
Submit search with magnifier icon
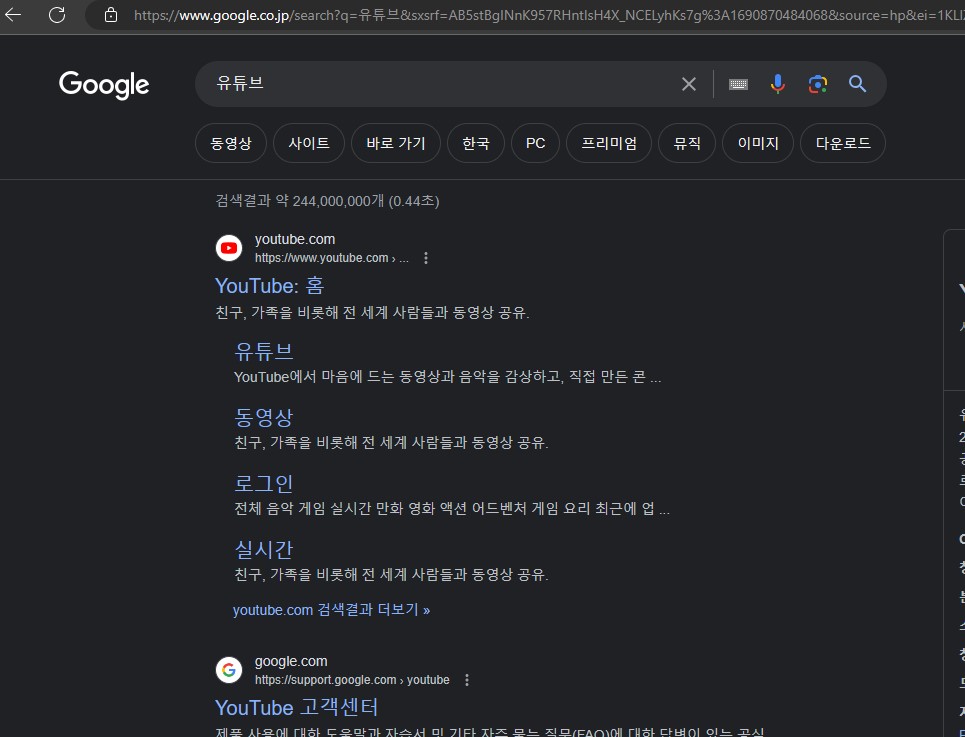click(x=857, y=84)
